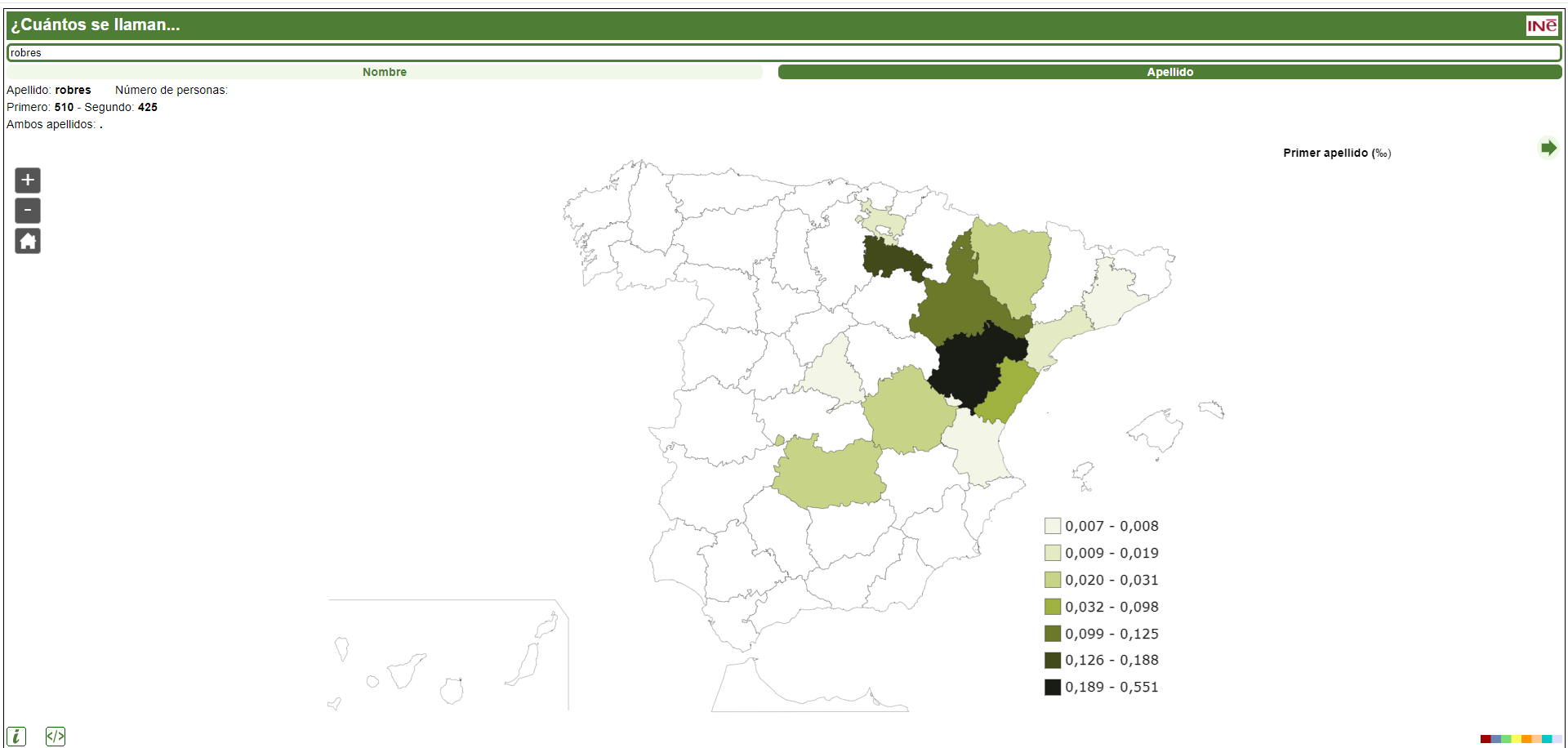Click the 0,007 - 0,008 legend swatch
The width and height of the screenshot is (1568, 748).
coord(1053,526)
